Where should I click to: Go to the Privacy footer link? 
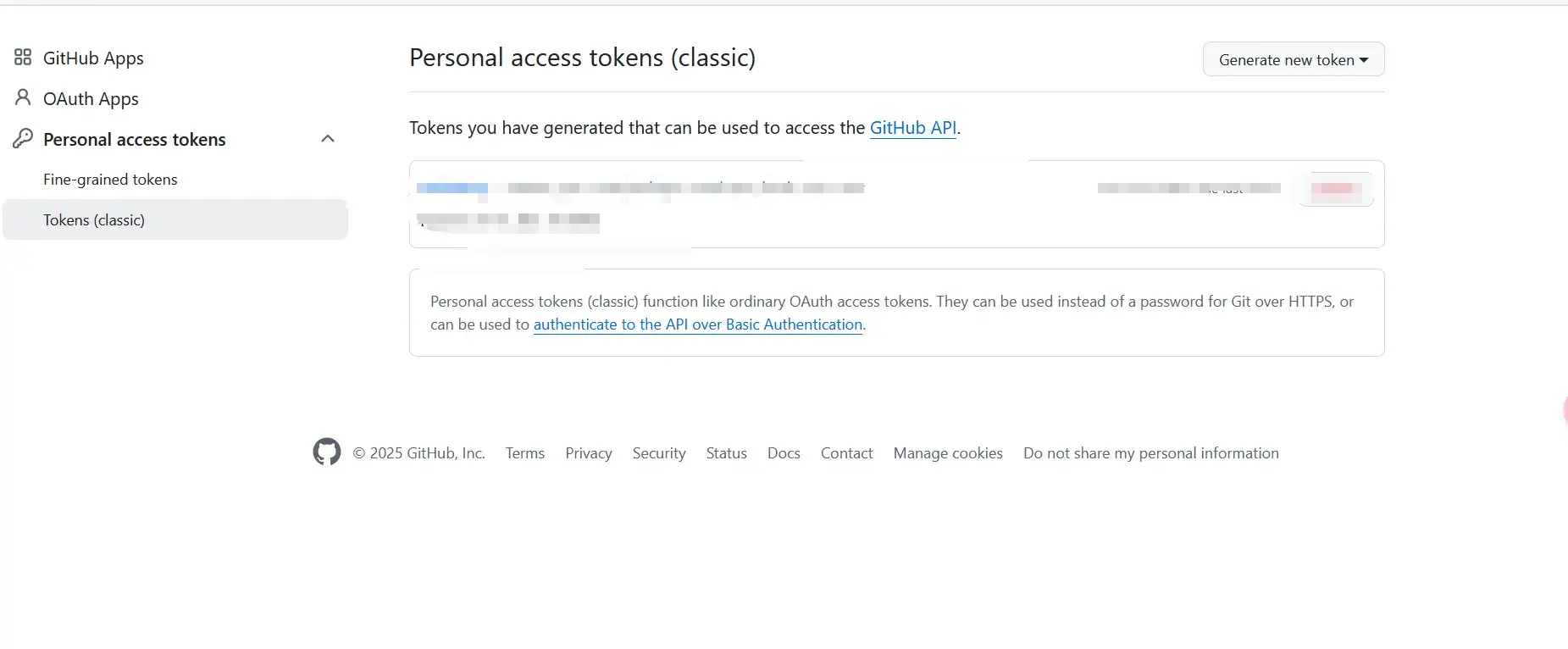(588, 453)
